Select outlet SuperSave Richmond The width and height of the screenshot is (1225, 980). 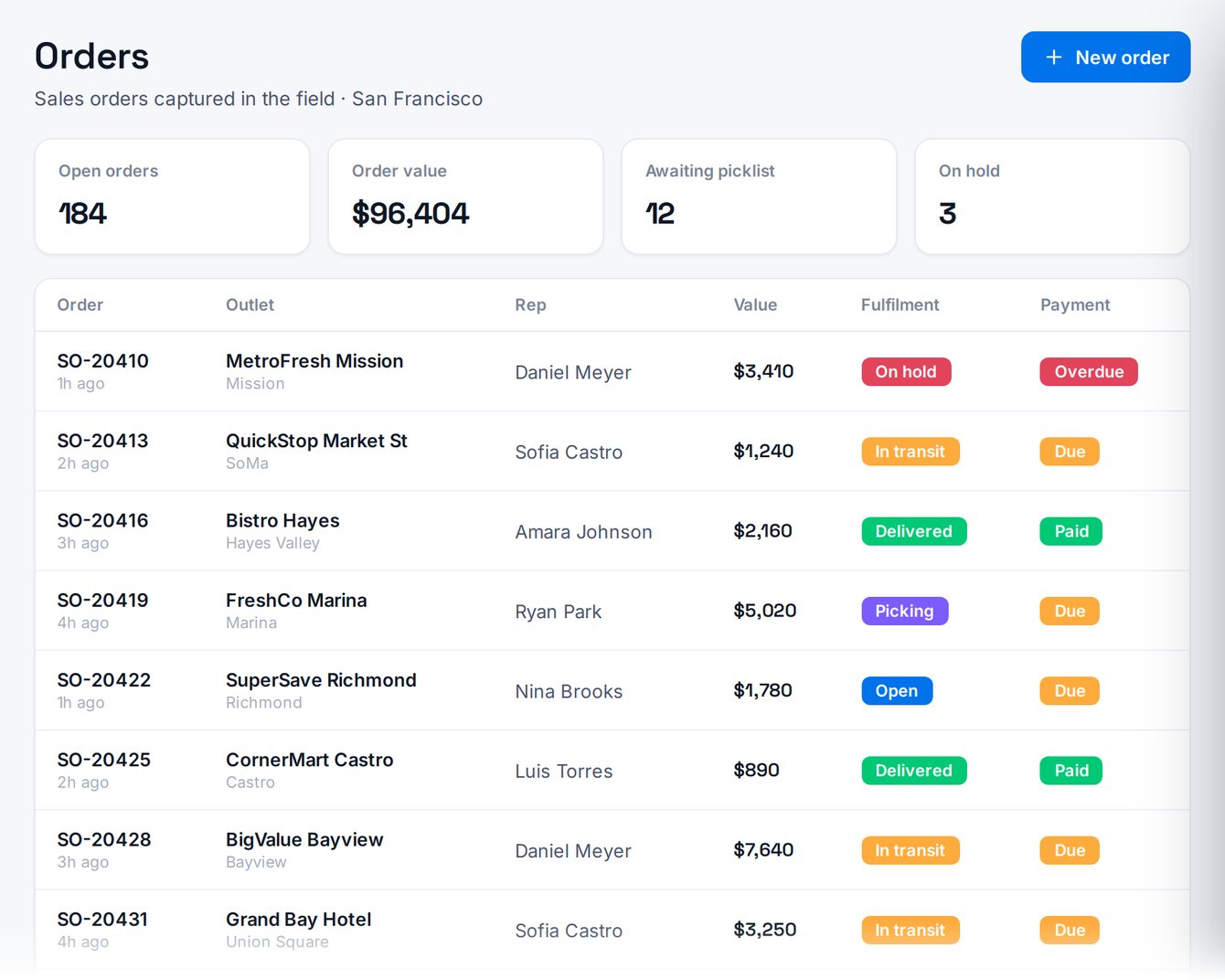click(321, 680)
